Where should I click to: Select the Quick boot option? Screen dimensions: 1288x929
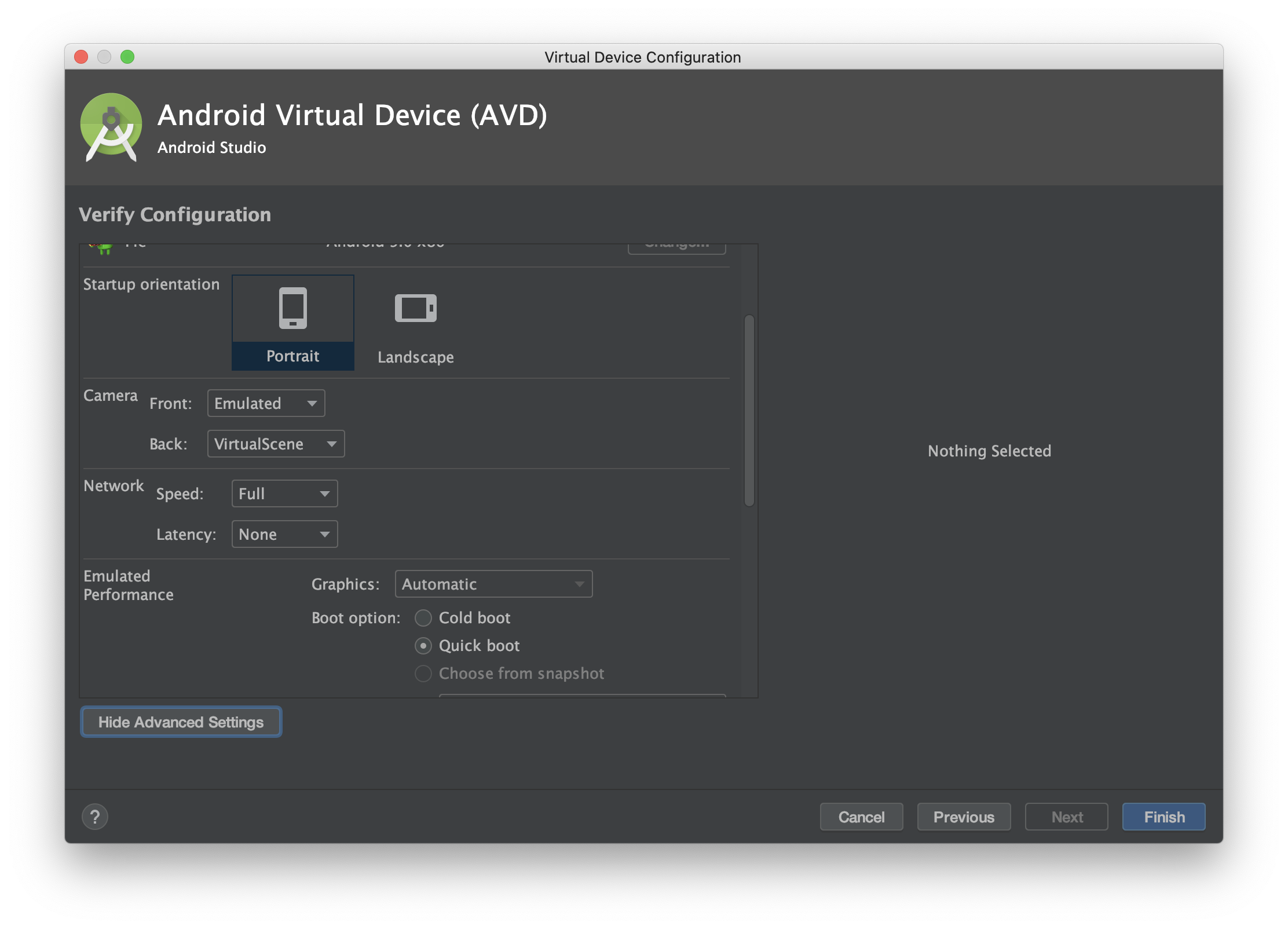423,646
